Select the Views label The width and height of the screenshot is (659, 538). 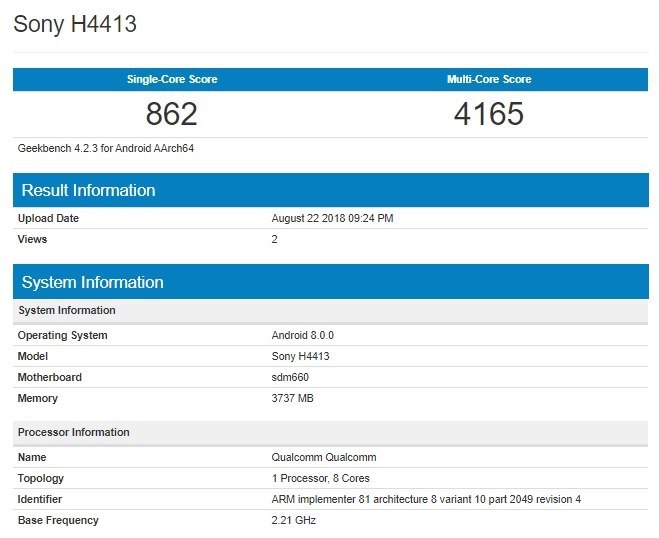tap(32, 239)
